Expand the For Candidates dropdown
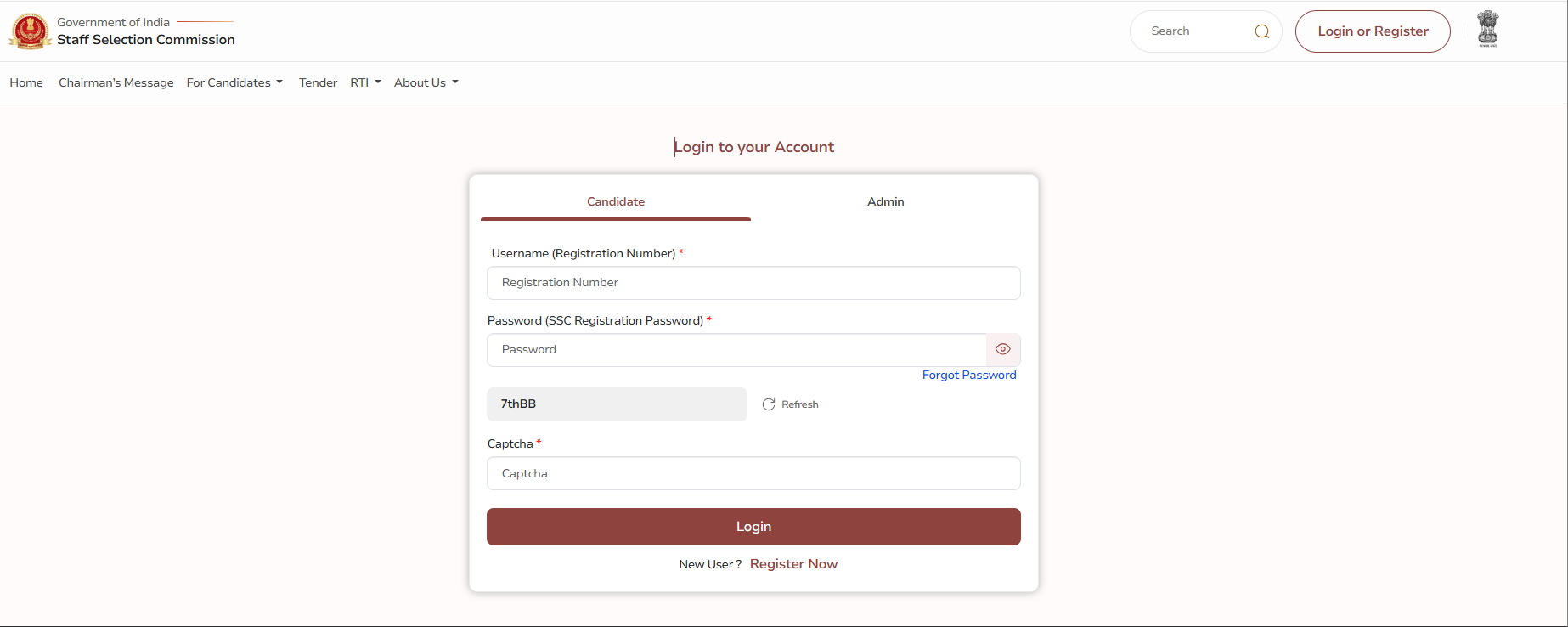1568x627 pixels. [234, 82]
